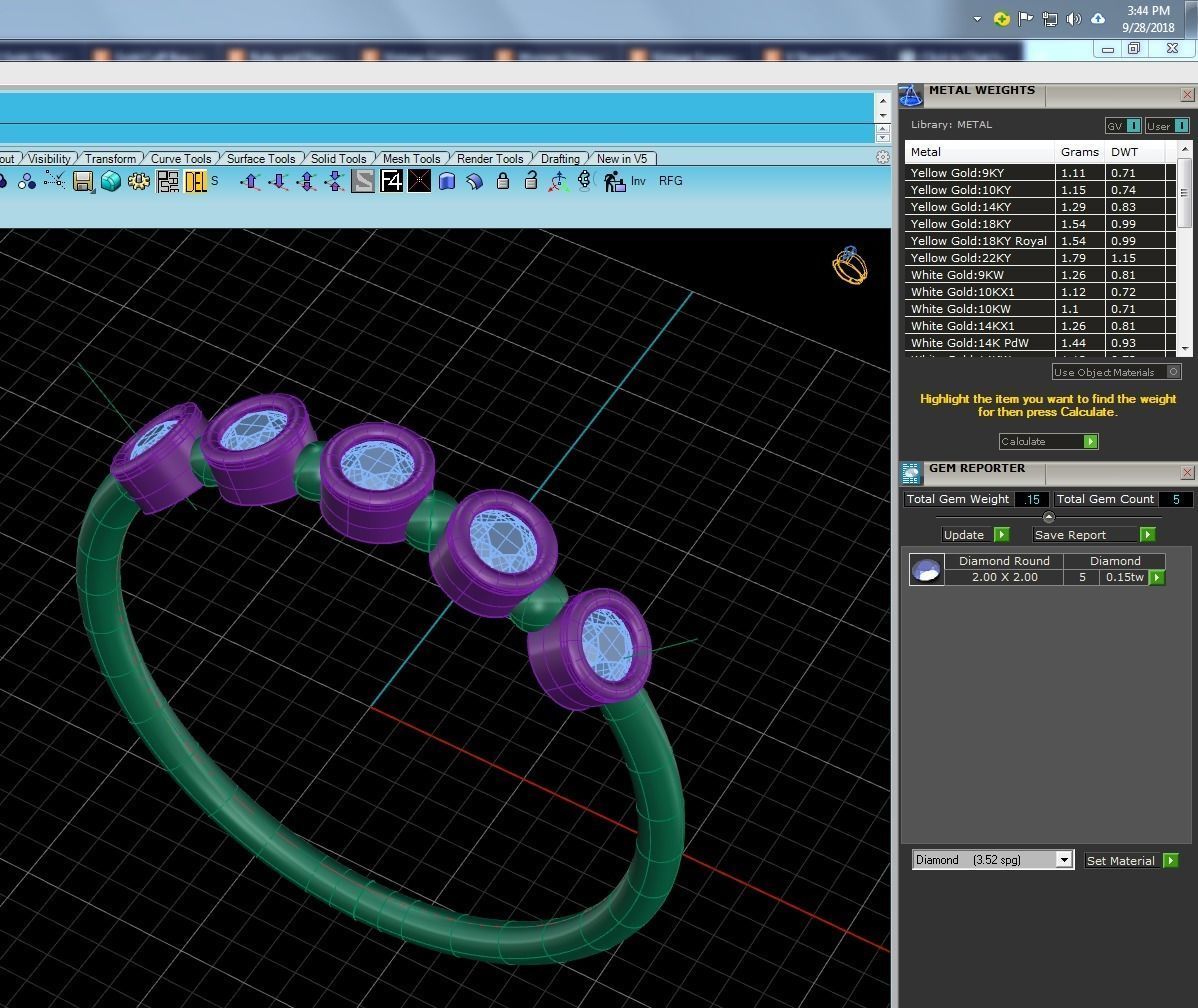Click the gold ring viewport icon
Viewport: 1198px width, 1008px height.
tap(850, 265)
